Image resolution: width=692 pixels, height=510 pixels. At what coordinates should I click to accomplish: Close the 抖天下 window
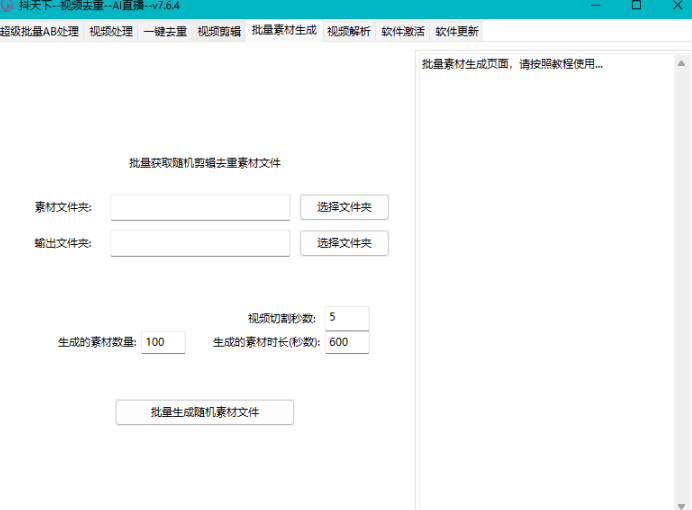coord(677,5)
